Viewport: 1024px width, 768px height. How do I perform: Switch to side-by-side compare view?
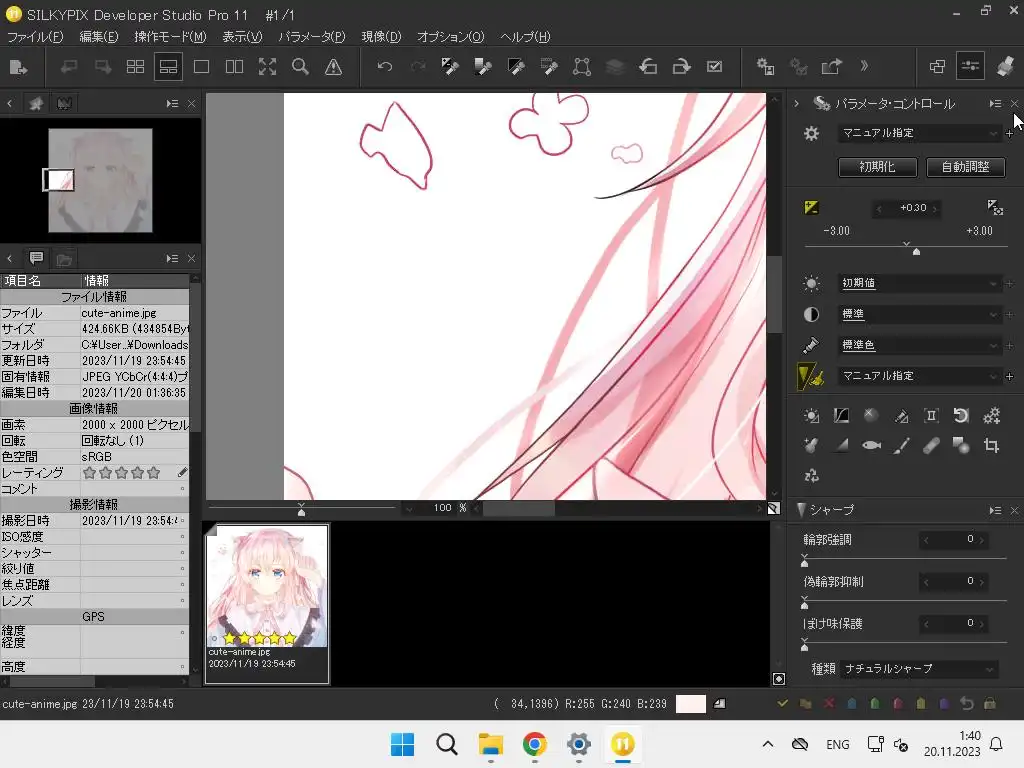point(234,67)
